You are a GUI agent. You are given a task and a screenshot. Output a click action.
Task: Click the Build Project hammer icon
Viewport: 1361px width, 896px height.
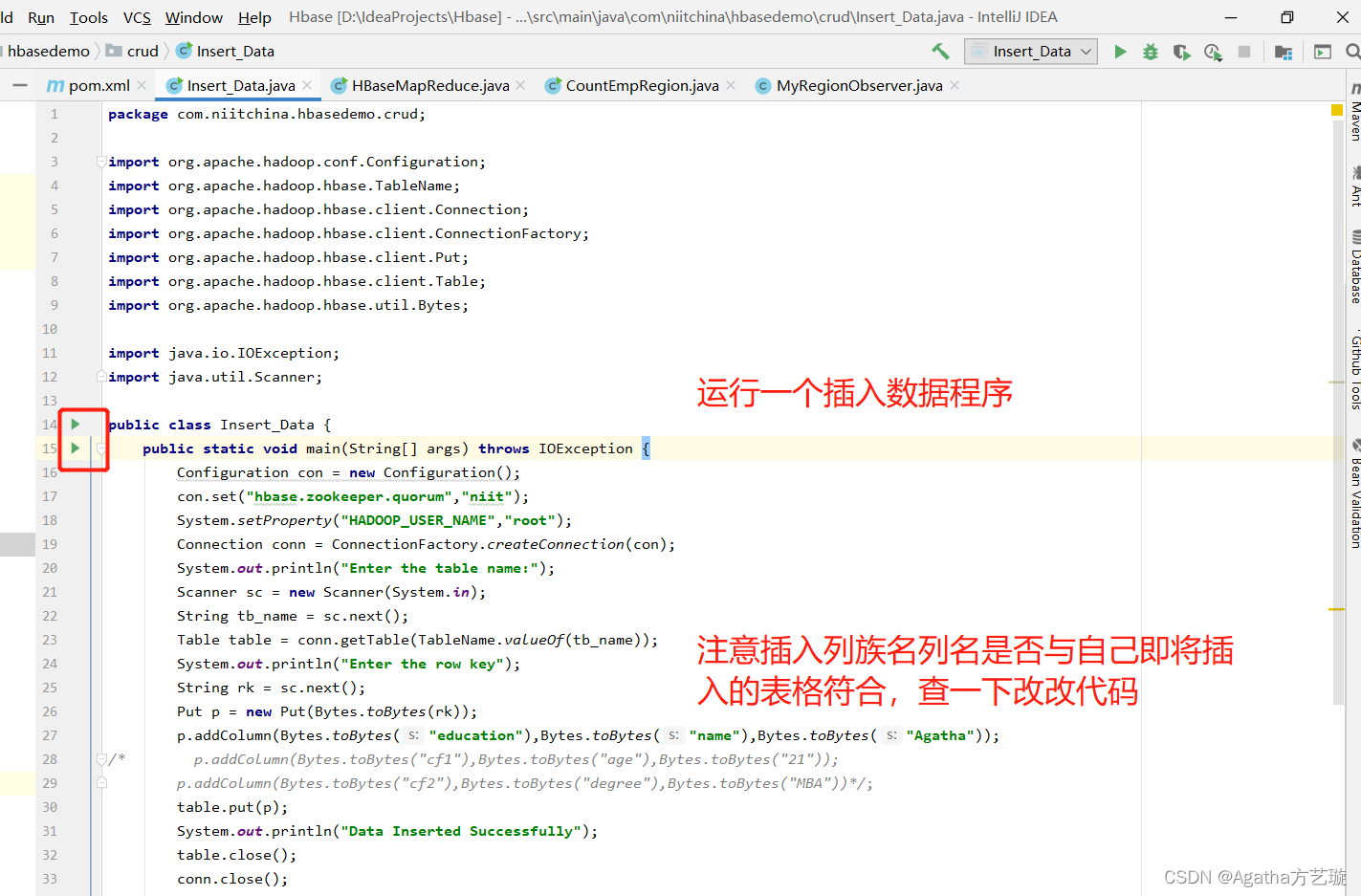pyautogui.click(x=940, y=51)
